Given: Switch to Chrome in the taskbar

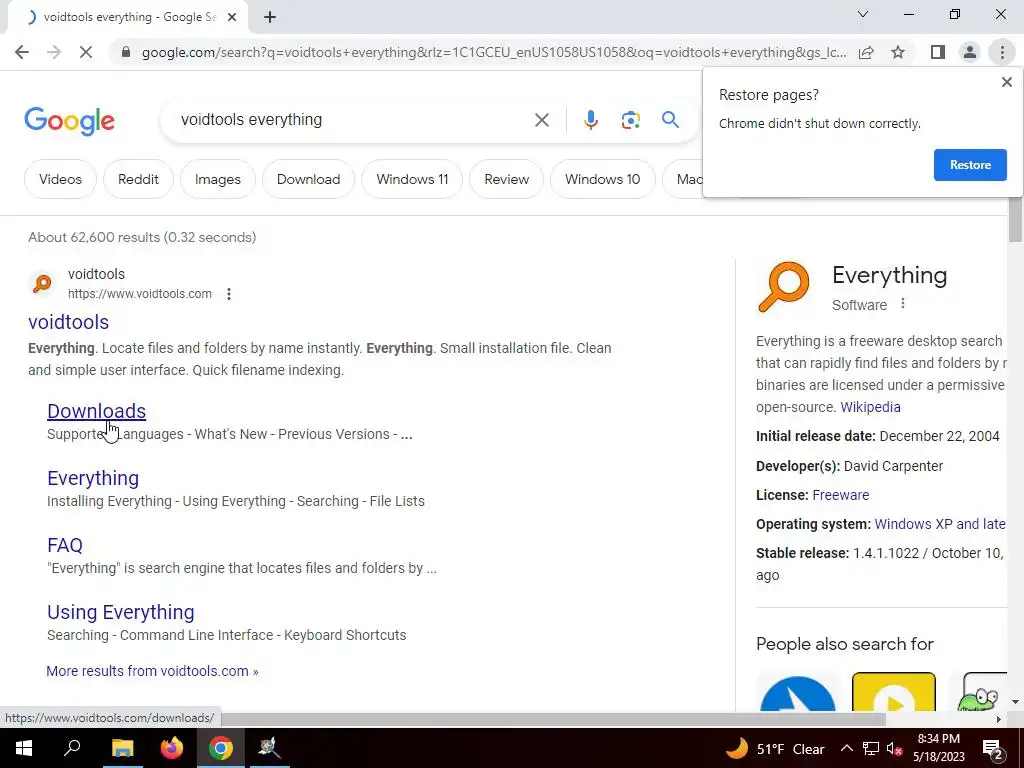Looking at the screenshot, I should [x=221, y=748].
